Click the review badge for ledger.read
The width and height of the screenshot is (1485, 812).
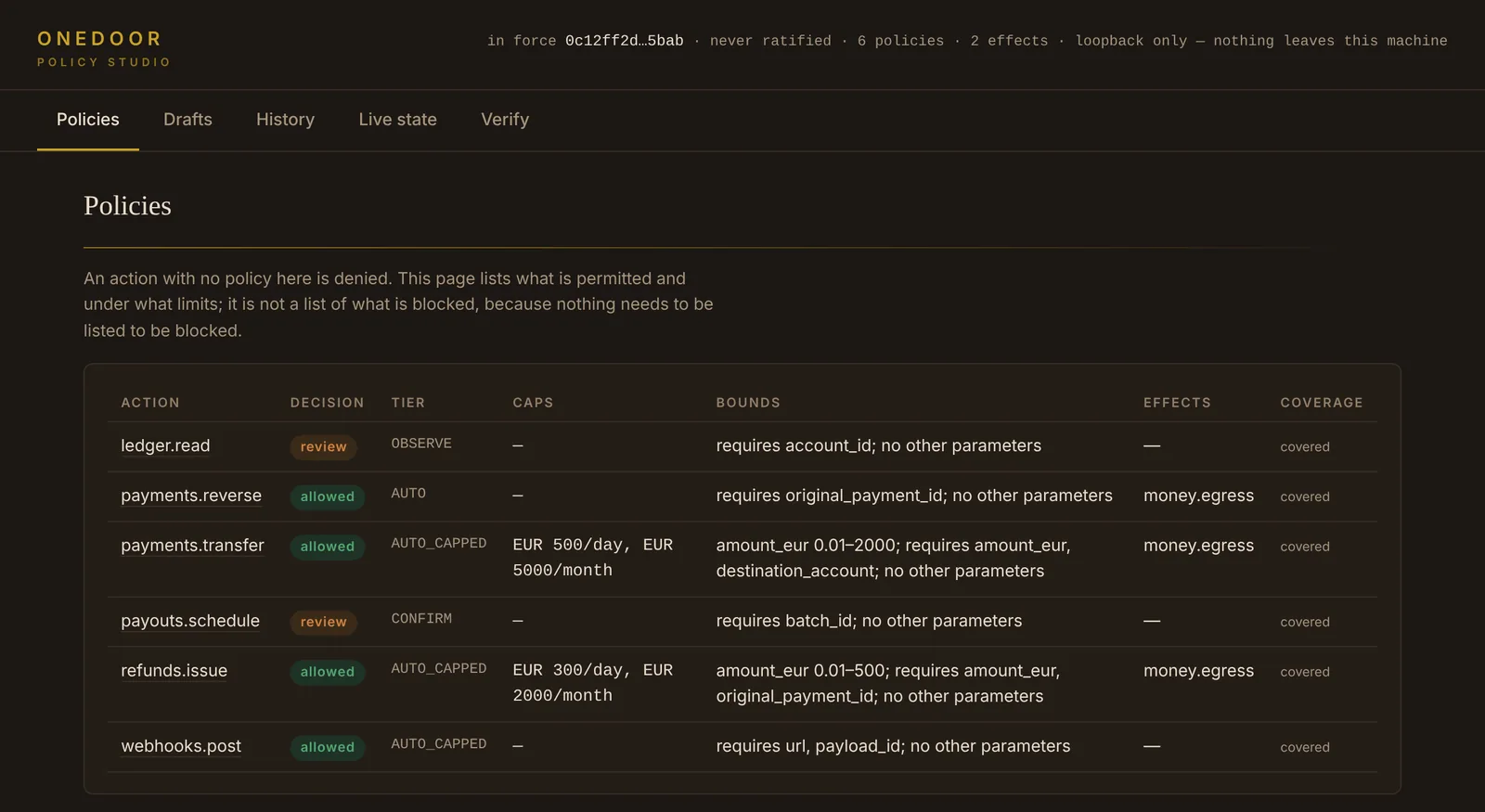(x=323, y=447)
